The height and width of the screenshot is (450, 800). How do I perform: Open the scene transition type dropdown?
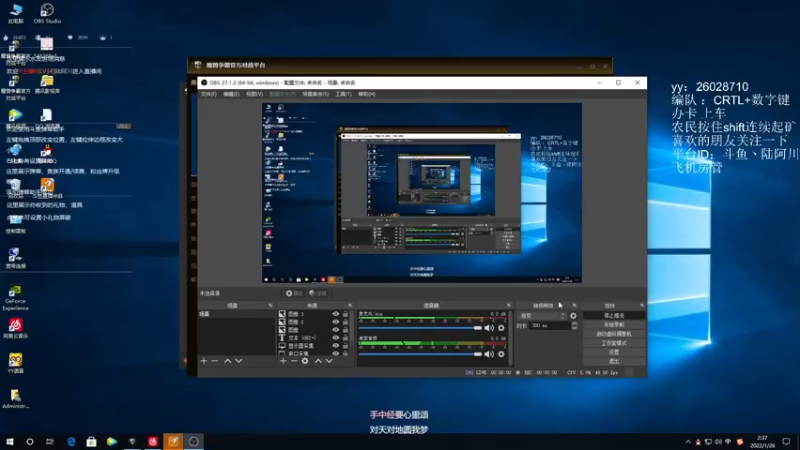coord(542,316)
